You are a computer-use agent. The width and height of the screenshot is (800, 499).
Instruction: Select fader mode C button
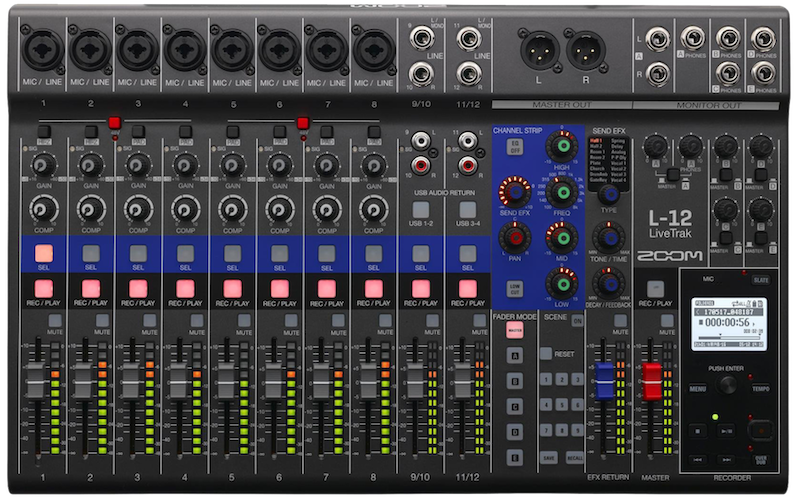(x=515, y=407)
